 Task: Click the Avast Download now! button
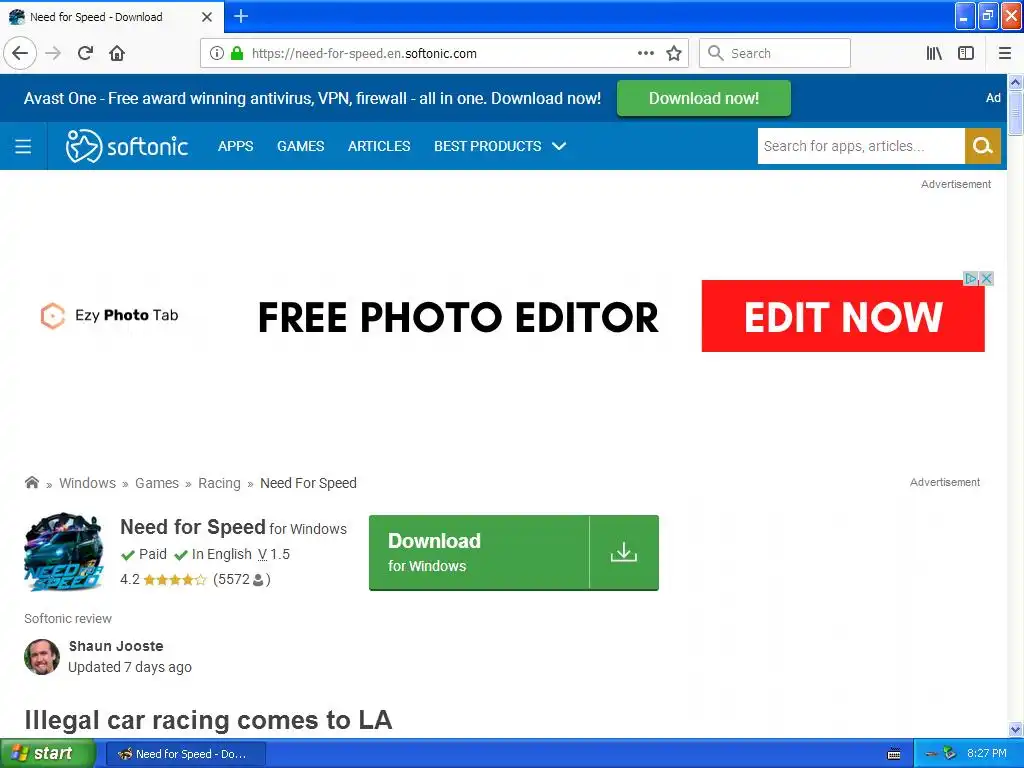tap(703, 98)
